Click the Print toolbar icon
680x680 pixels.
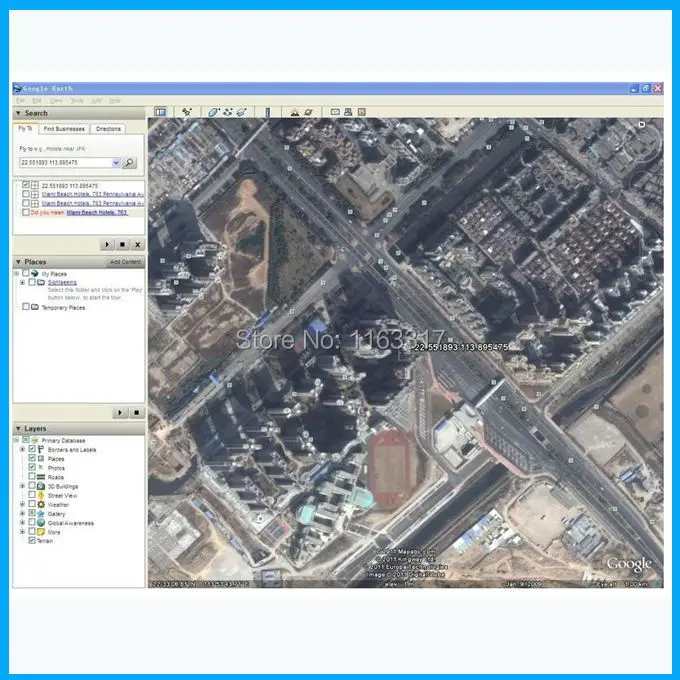[348, 112]
